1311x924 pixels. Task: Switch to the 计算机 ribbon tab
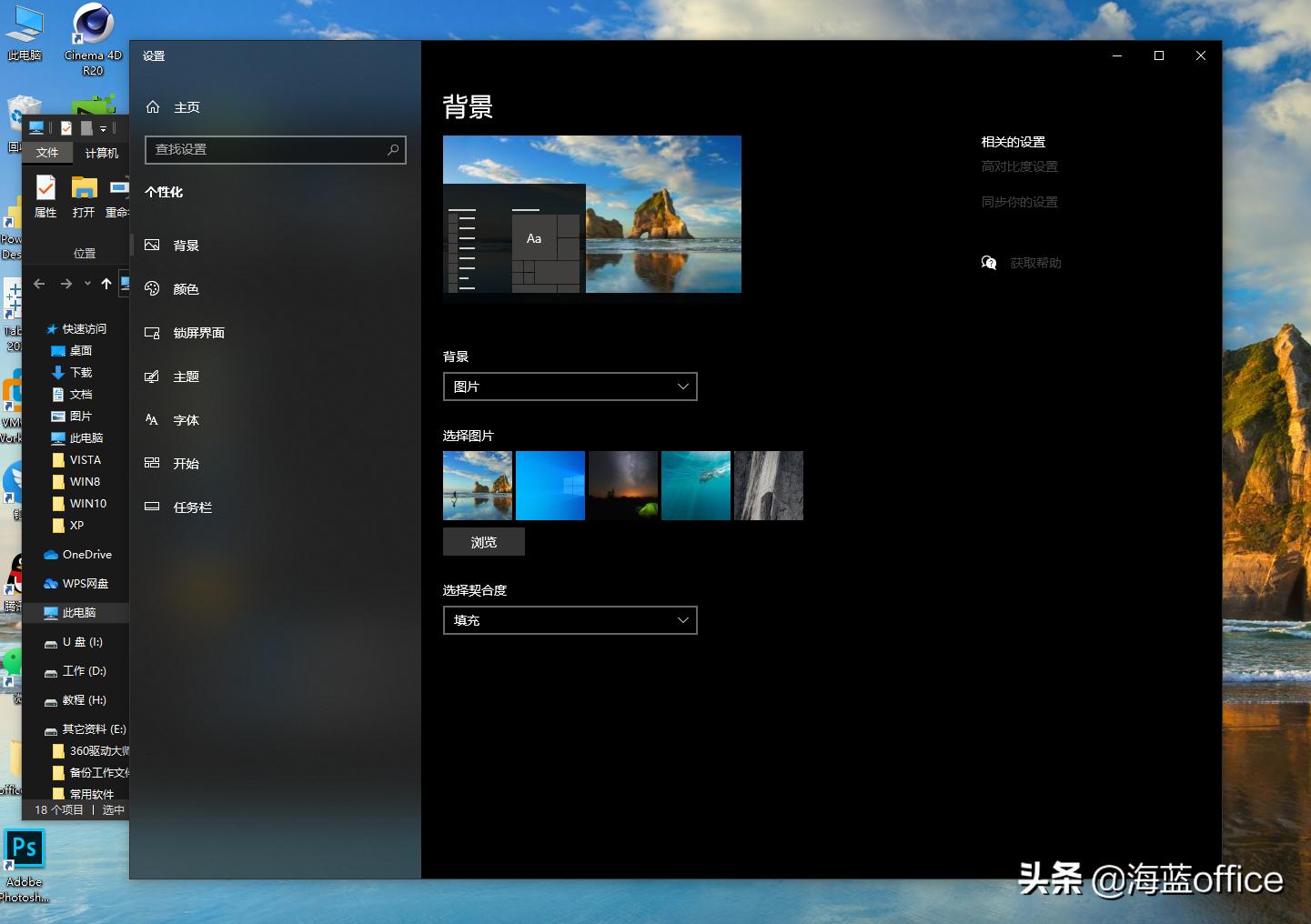pos(101,153)
